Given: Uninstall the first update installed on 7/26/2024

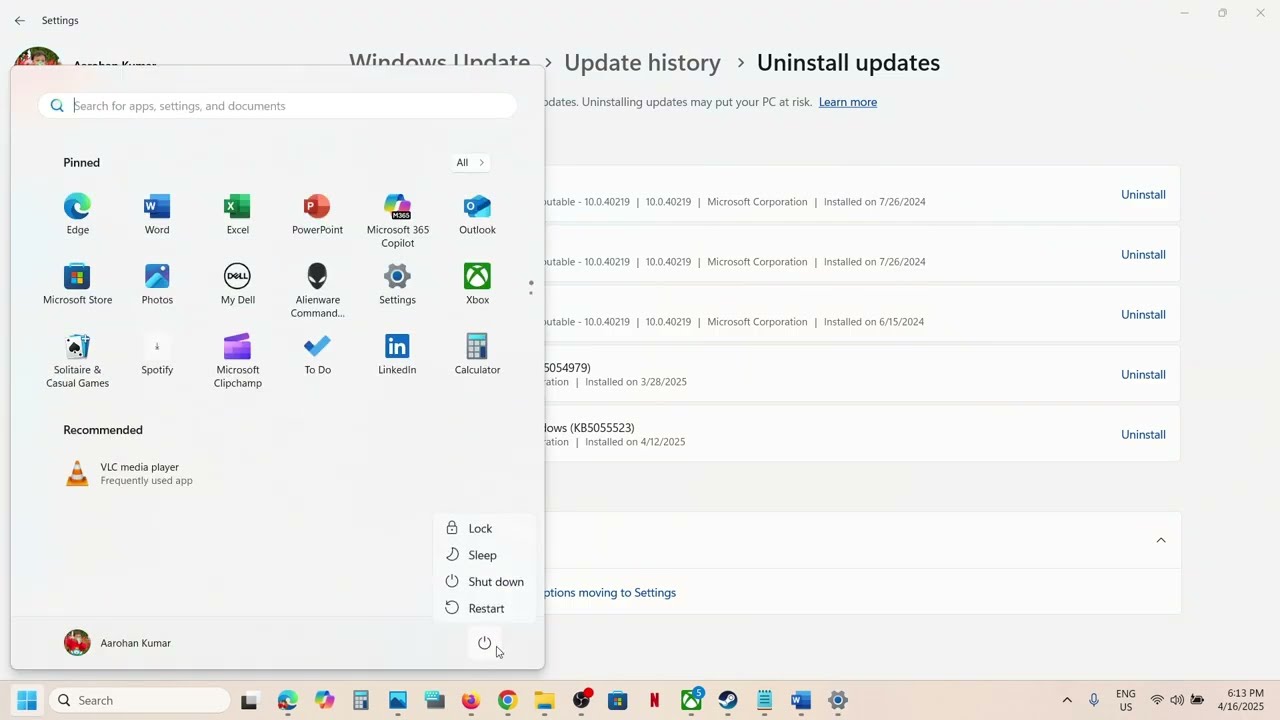Looking at the screenshot, I should tap(1143, 195).
